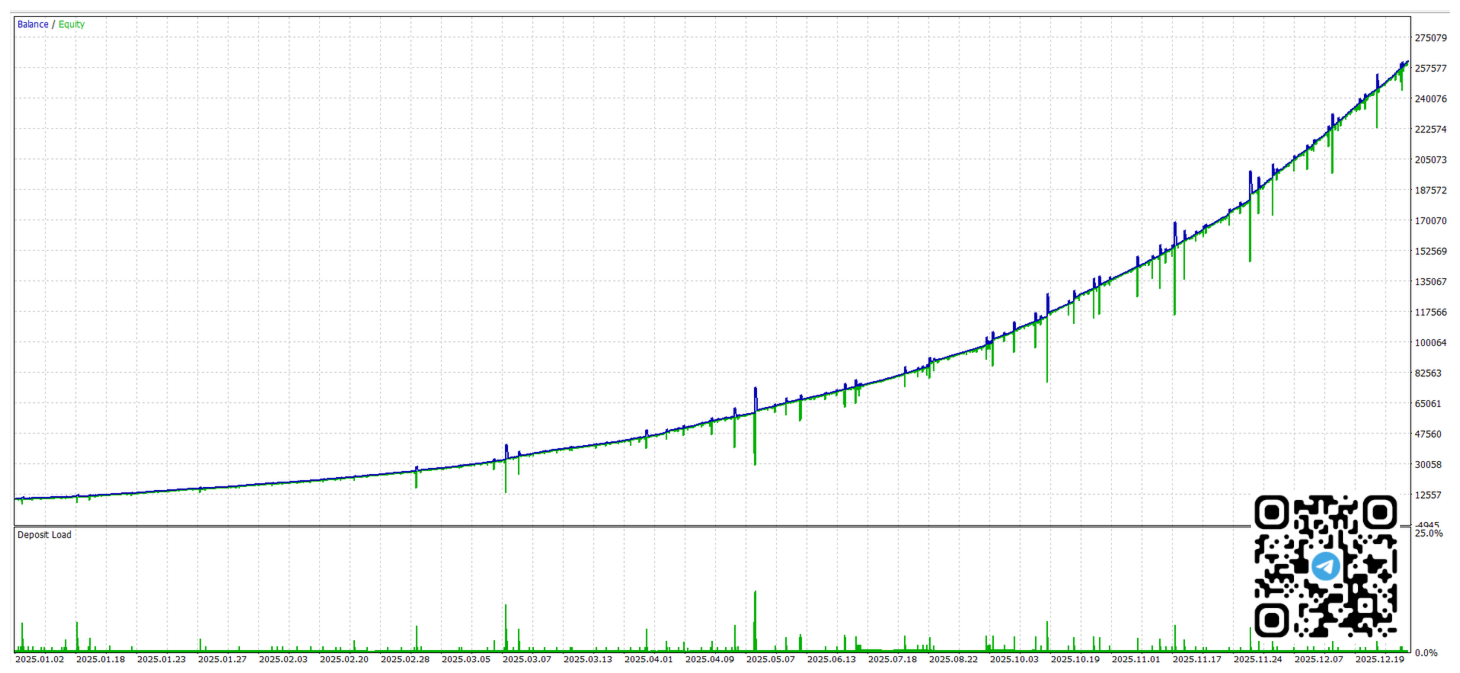This screenshot has width=1460, height=673.
Task: Click the 117566 axis value
Action: (x=1431, y=312)
